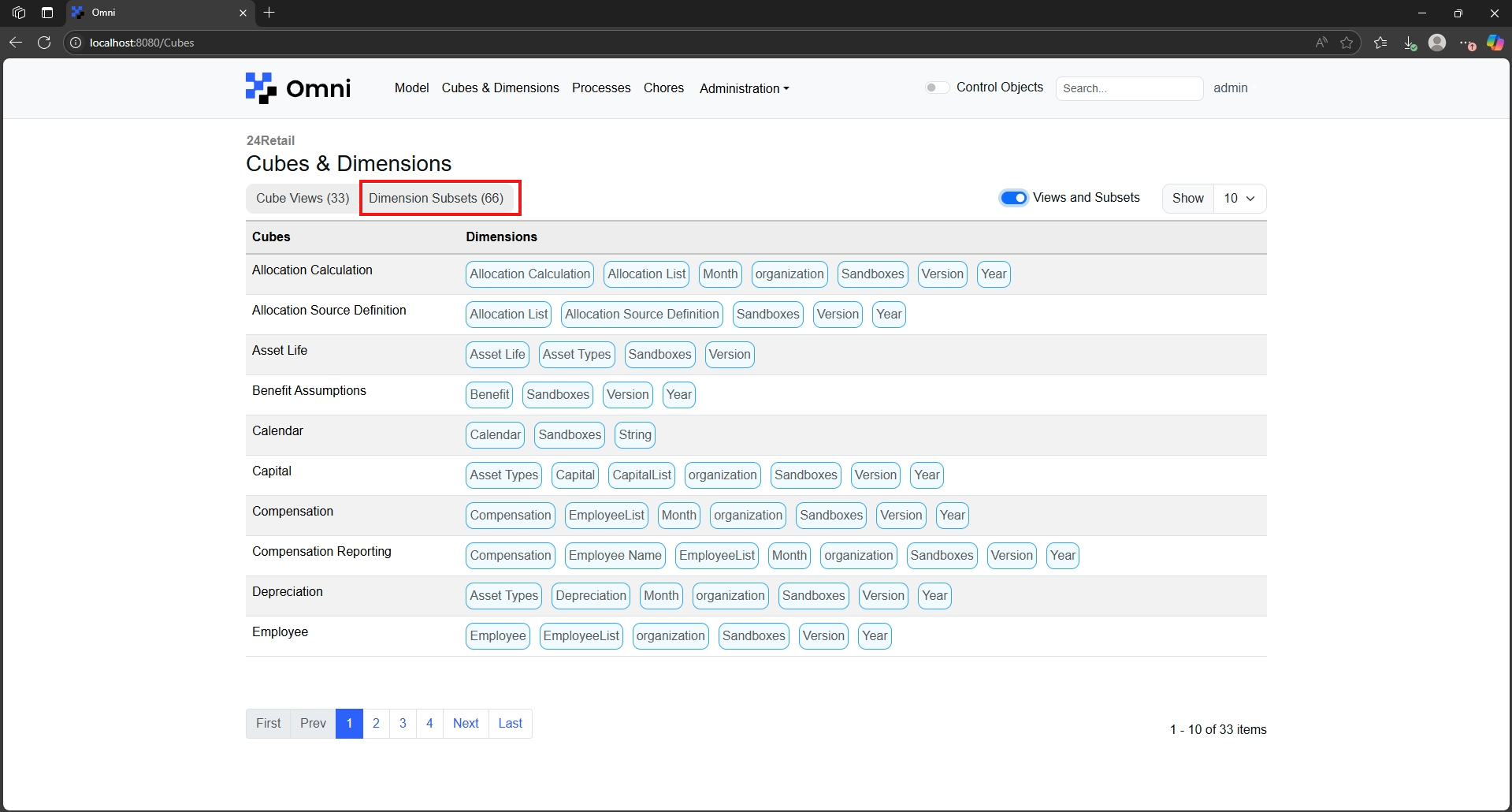Select Allocation List tag in Allocation Source Definition row

508,315
